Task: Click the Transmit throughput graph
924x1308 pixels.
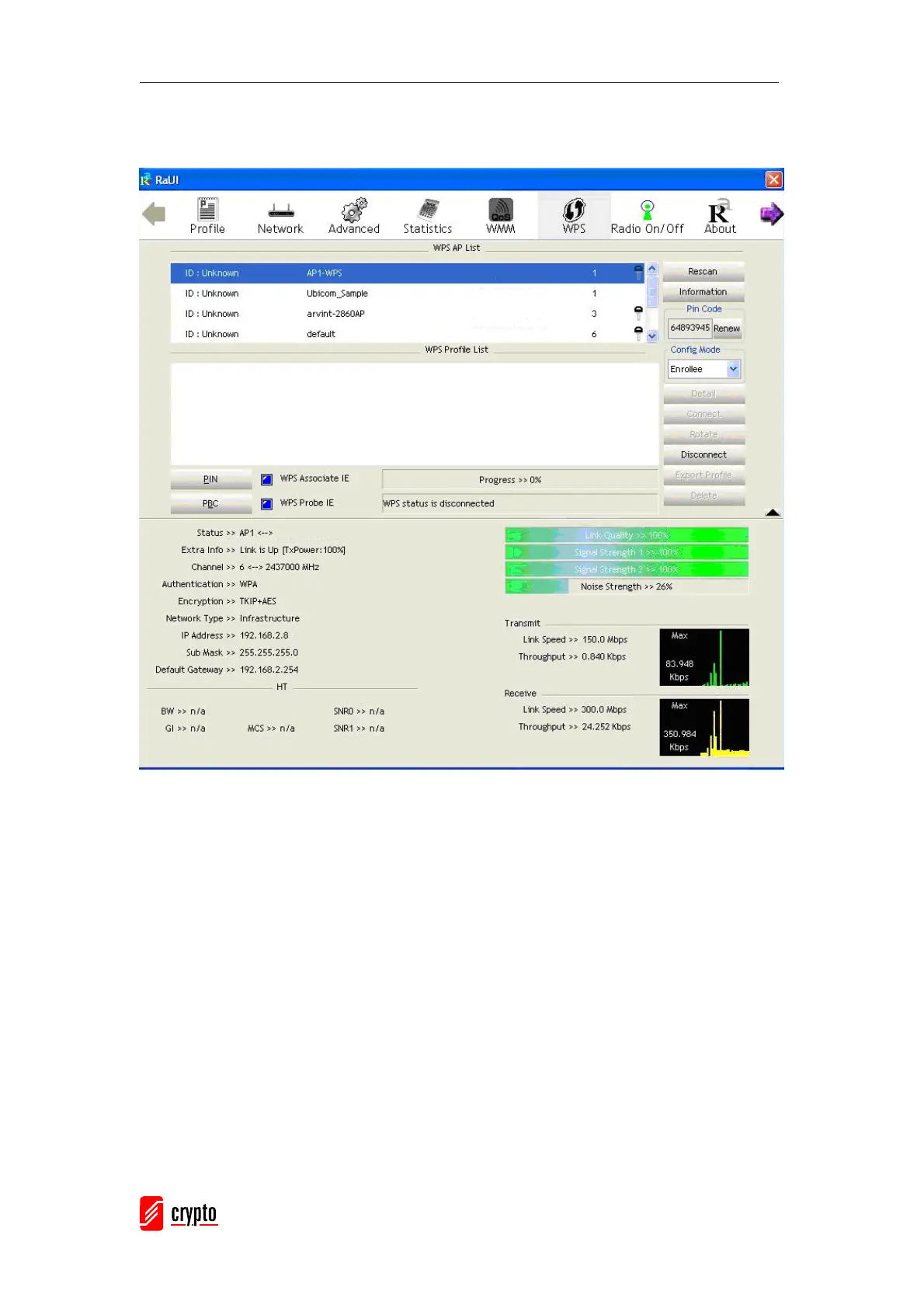Action: [x=704, y=657]
